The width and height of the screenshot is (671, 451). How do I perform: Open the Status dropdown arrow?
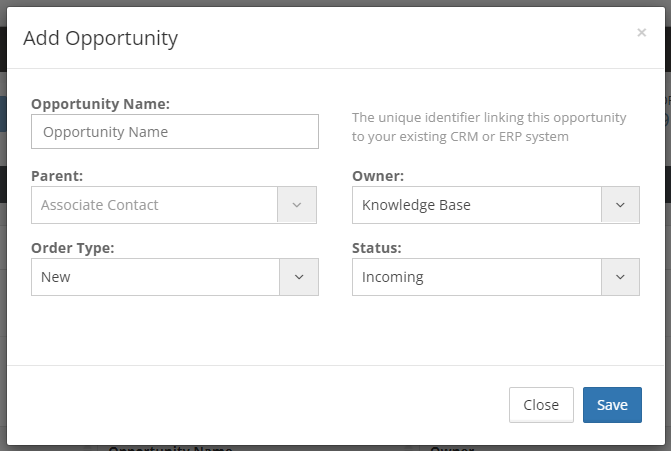620,277
